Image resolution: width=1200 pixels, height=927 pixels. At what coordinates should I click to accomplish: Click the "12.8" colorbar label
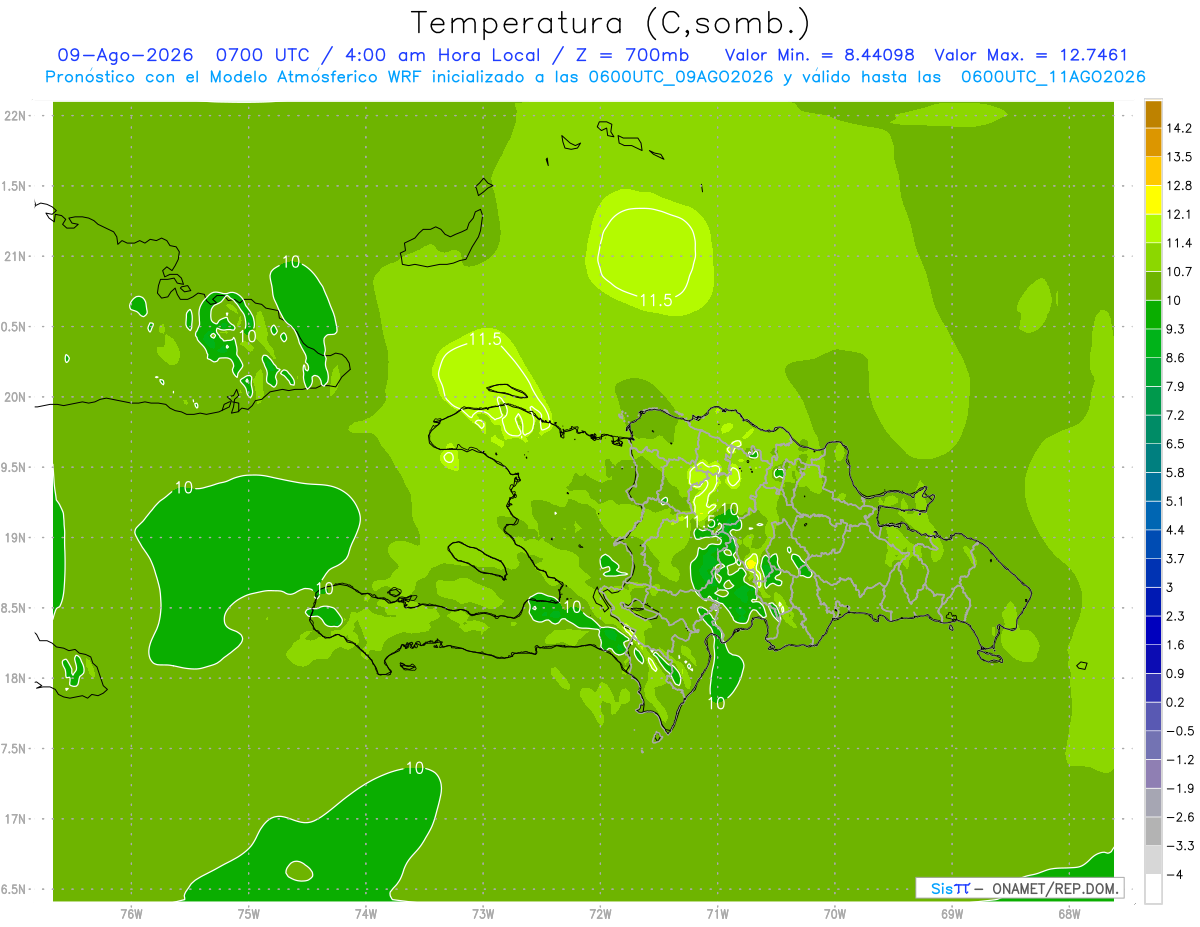tap(1179, 186)
